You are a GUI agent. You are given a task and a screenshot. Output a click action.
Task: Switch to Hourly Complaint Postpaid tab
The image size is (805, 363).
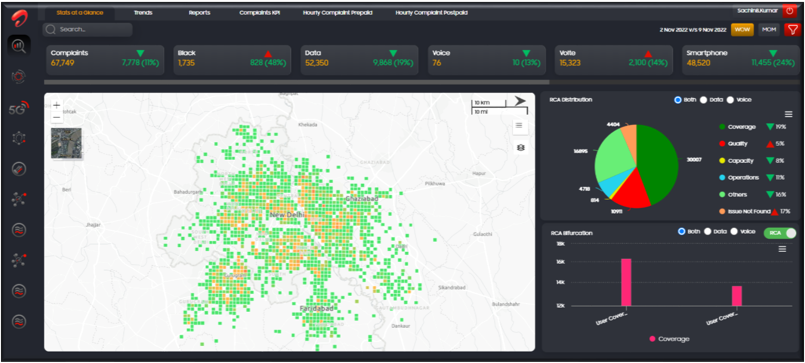[x=431, y=12]
